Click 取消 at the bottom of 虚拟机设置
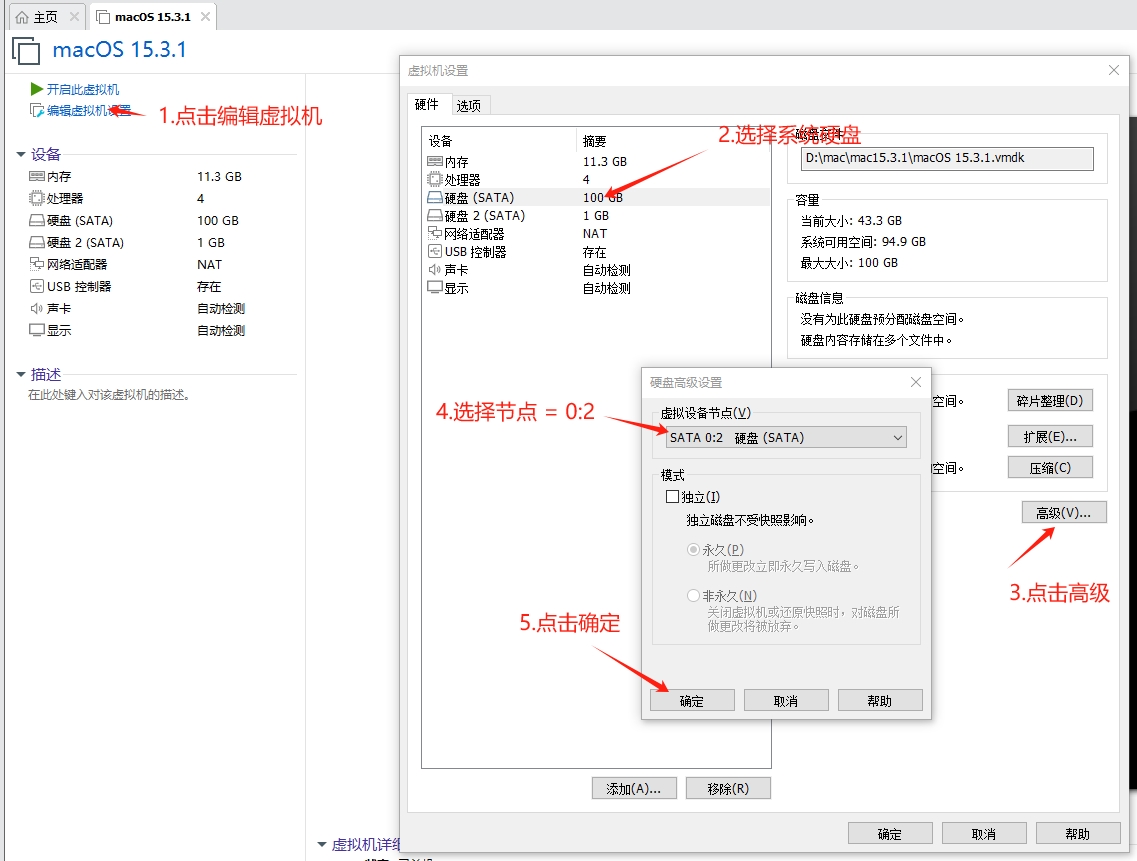Image resolution: width=1137 pixels, height=861 pixels. tap(984, 833)
